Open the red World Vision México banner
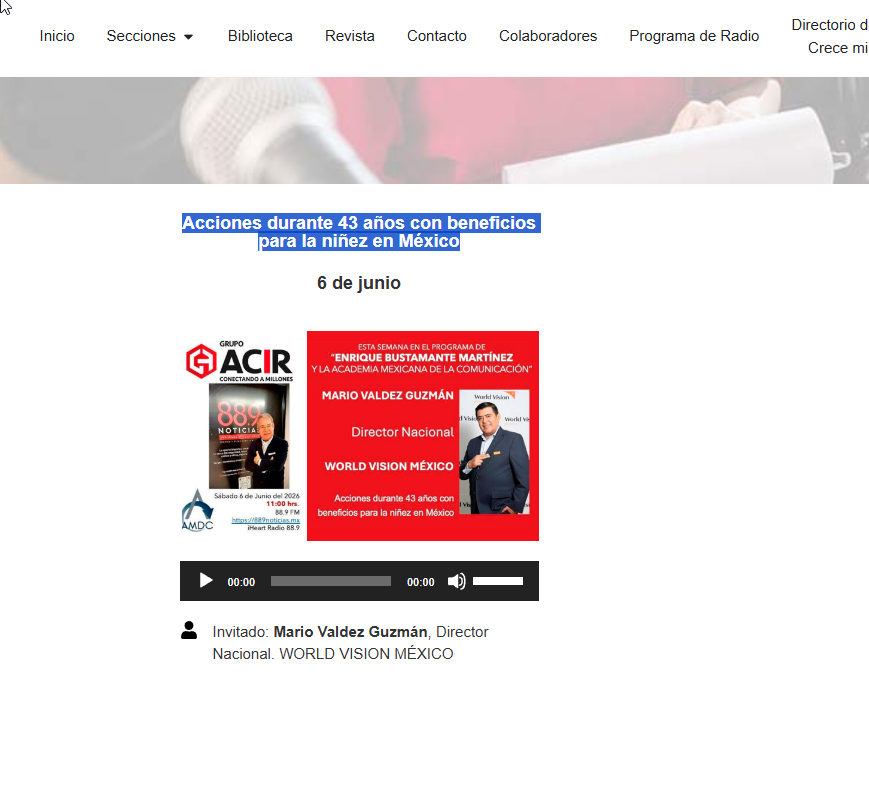This screenshot has height=794, width=869. (x=423, y=436)
